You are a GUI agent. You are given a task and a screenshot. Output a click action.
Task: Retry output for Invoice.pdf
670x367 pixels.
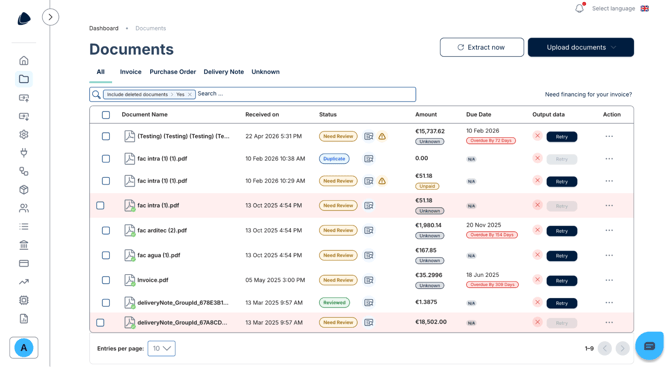pyautogui.click(x=561, y=281)
